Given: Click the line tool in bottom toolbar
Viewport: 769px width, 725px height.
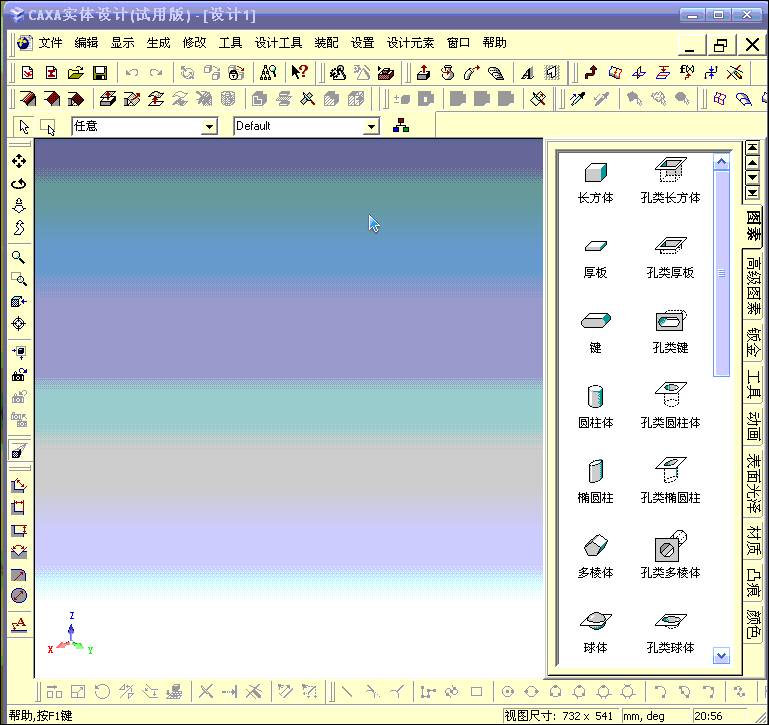Looking at the screenshot, I should point(347,692).
